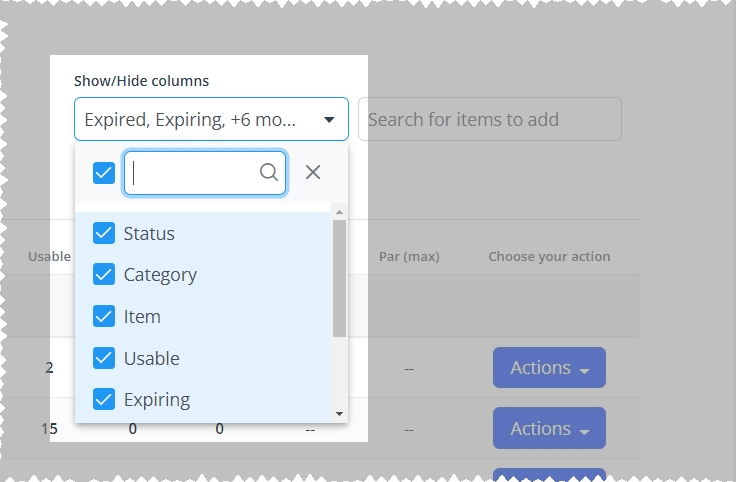Uncheck the Expiring column checkbox
736x482 pixels.
[x=104, y=399]
